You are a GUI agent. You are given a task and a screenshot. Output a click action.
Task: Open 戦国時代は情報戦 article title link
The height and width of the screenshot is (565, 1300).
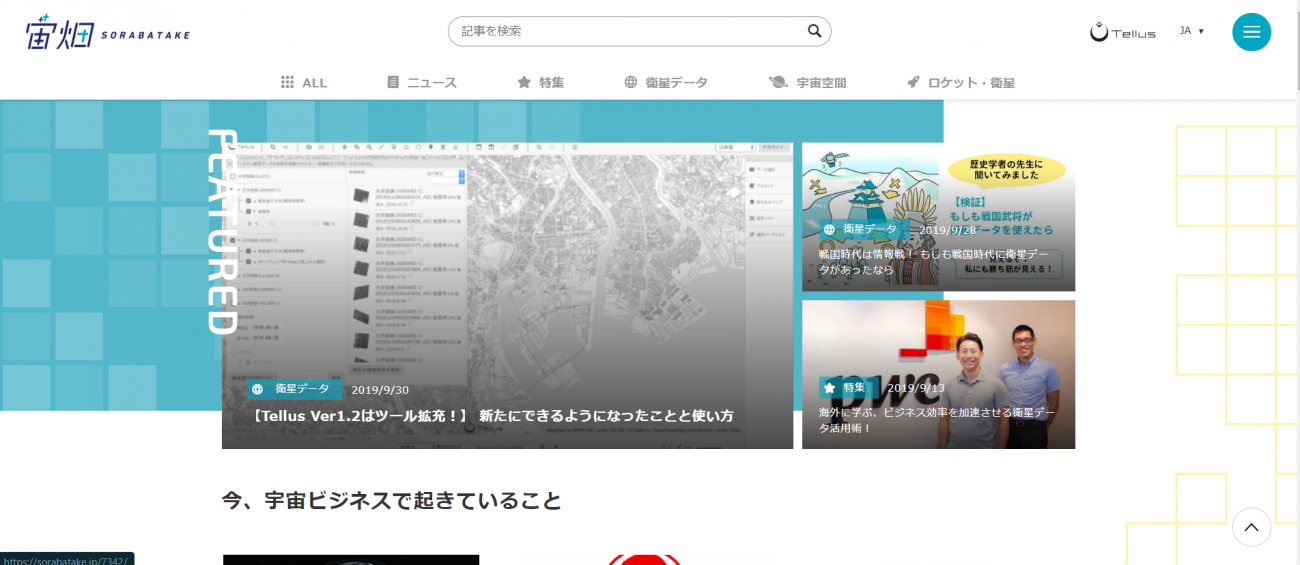pyautogui.click(x=933, y=262)
